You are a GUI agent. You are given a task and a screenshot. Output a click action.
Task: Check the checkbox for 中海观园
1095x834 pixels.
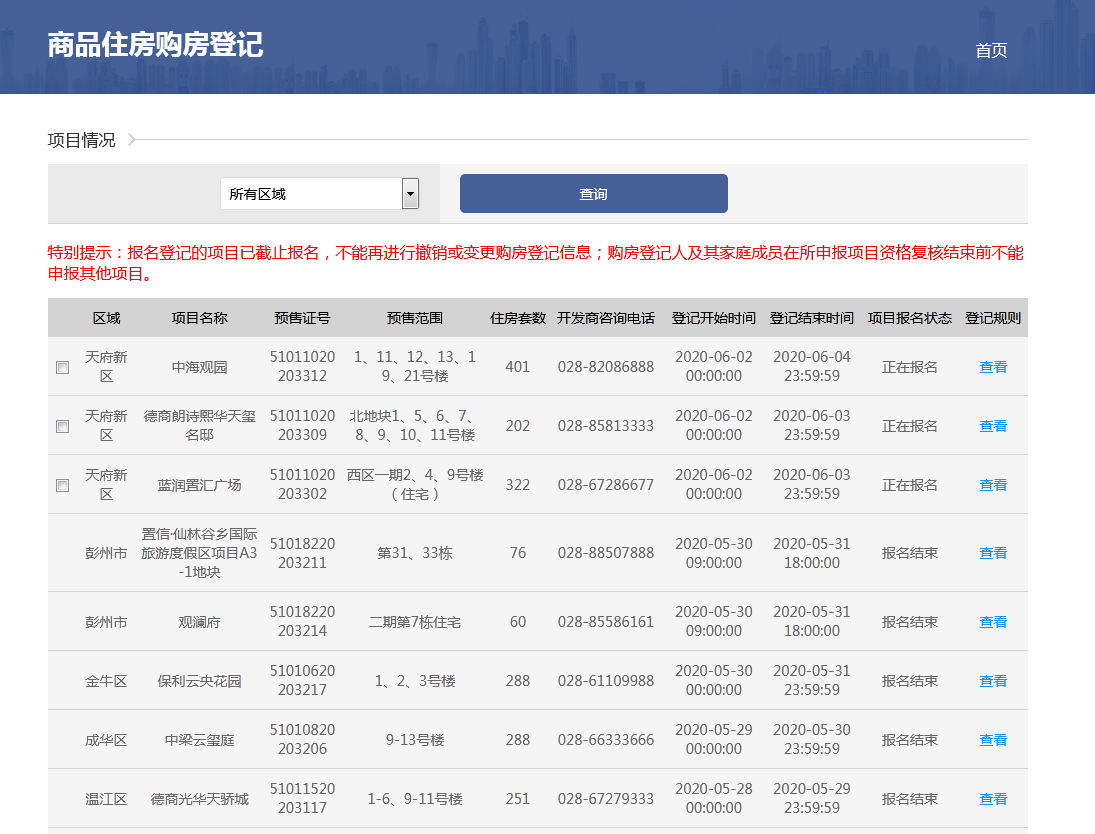(62, 366)
